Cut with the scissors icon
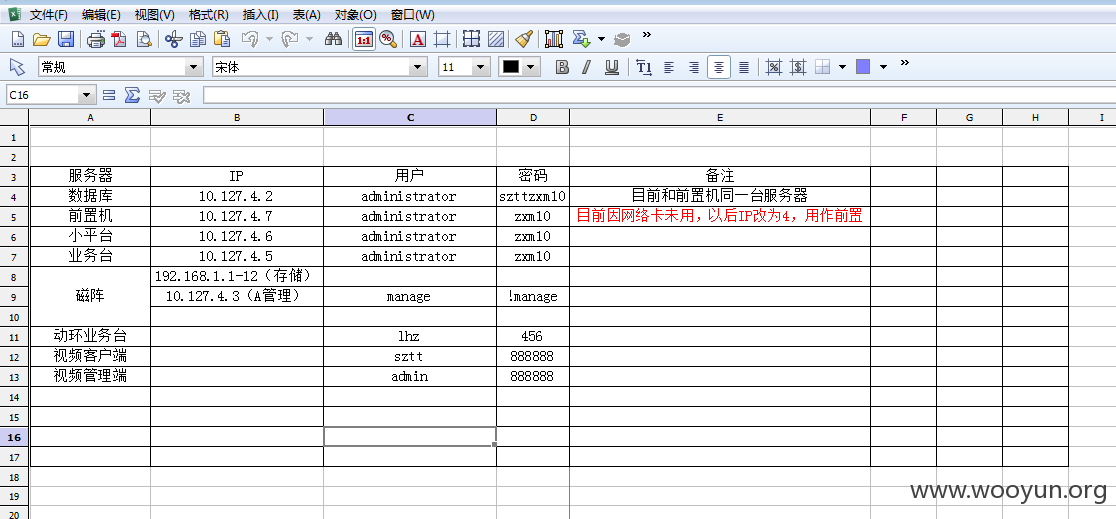Viewport: 1116px width, 519px height. 174,39
